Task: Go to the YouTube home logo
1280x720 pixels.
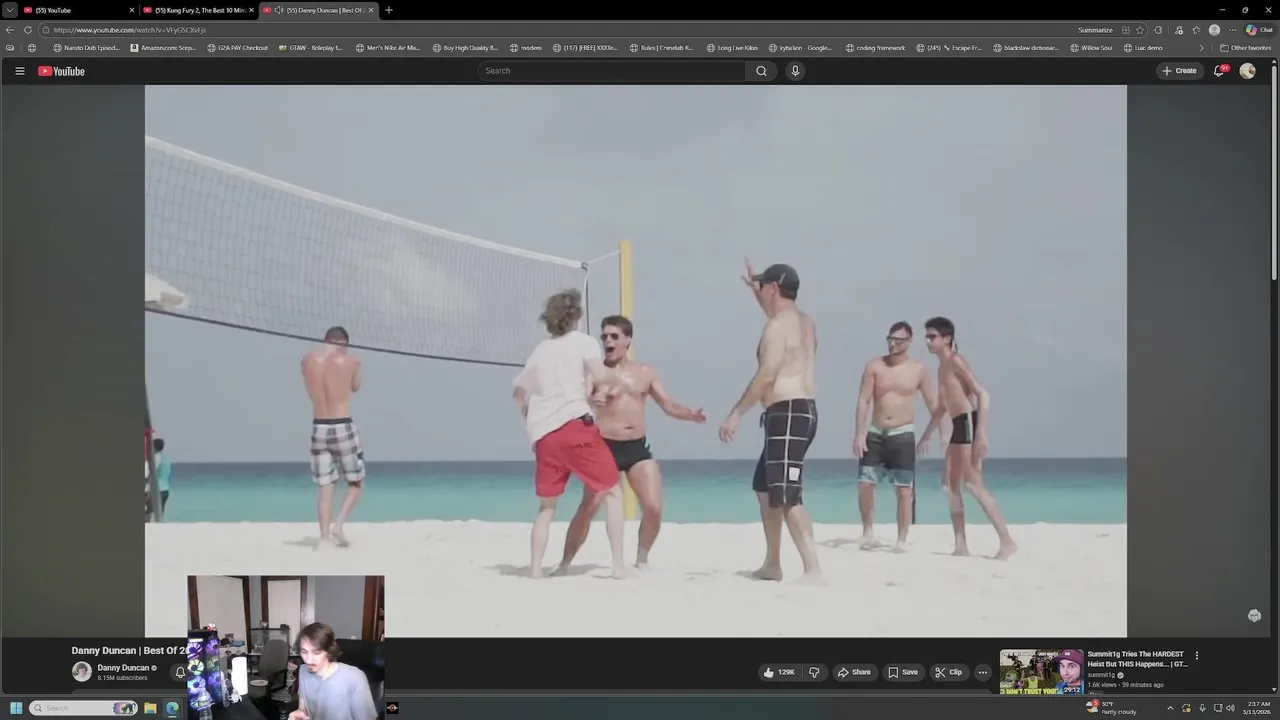Action: coord(61,71)
